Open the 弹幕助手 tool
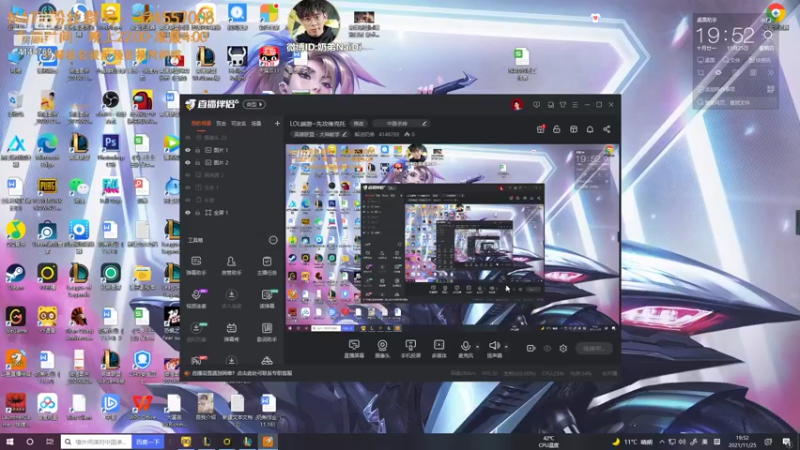This screenshot has height=450, width=800. [196, 266]
